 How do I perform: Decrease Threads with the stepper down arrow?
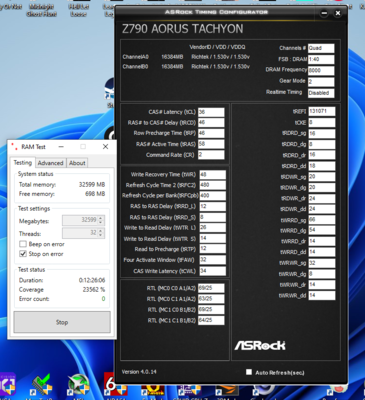101,235
